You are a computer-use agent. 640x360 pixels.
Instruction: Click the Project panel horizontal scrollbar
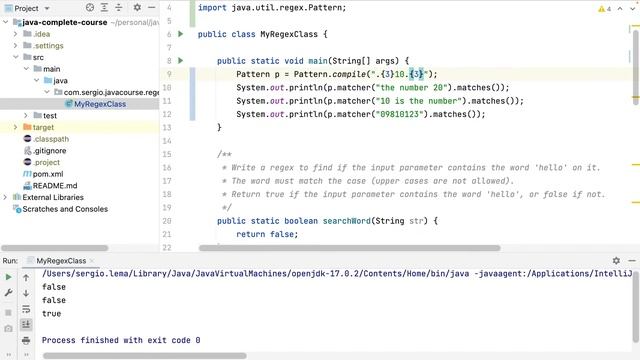click(x=55, y=248)
